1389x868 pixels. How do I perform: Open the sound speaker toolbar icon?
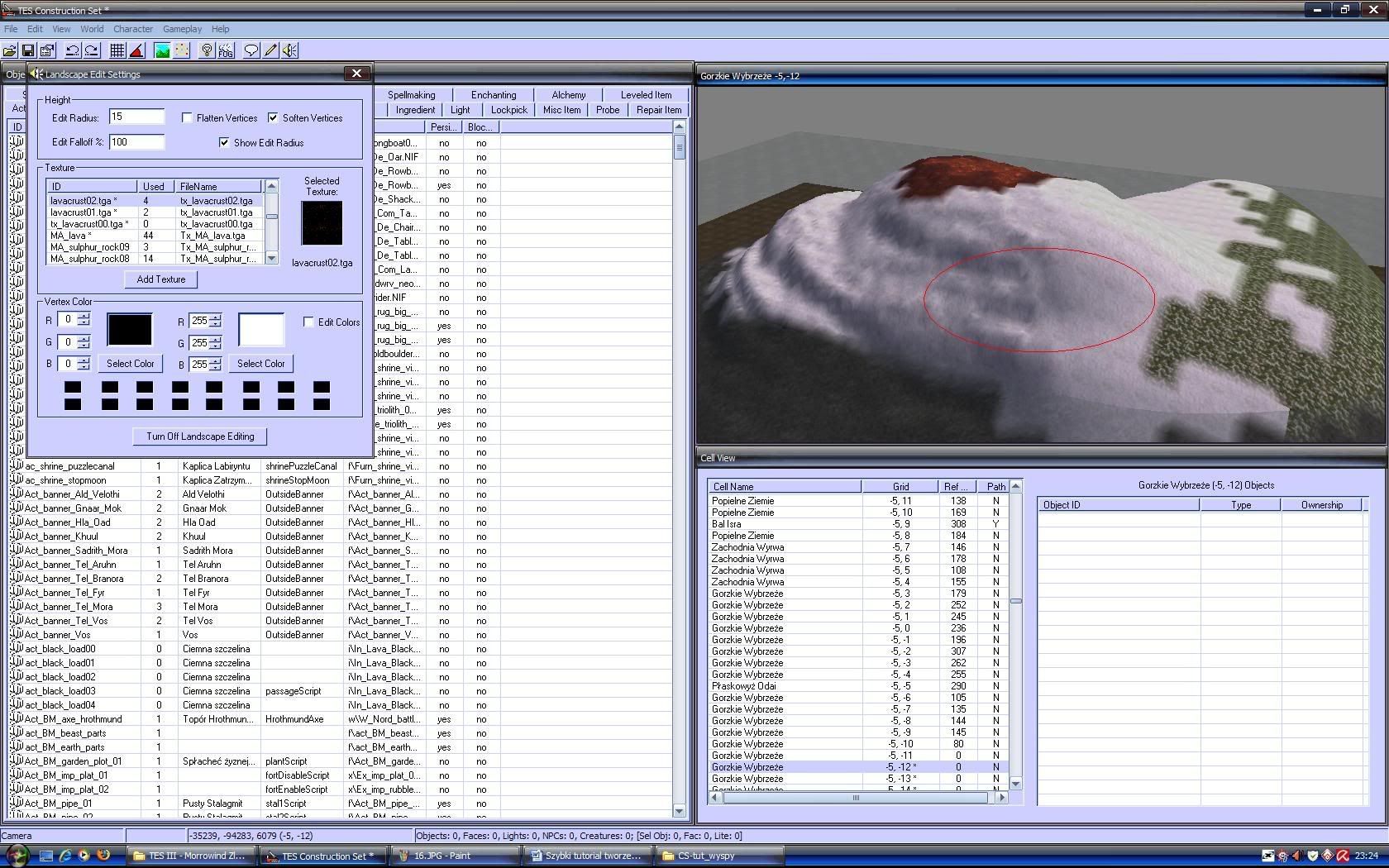(289, 50)
